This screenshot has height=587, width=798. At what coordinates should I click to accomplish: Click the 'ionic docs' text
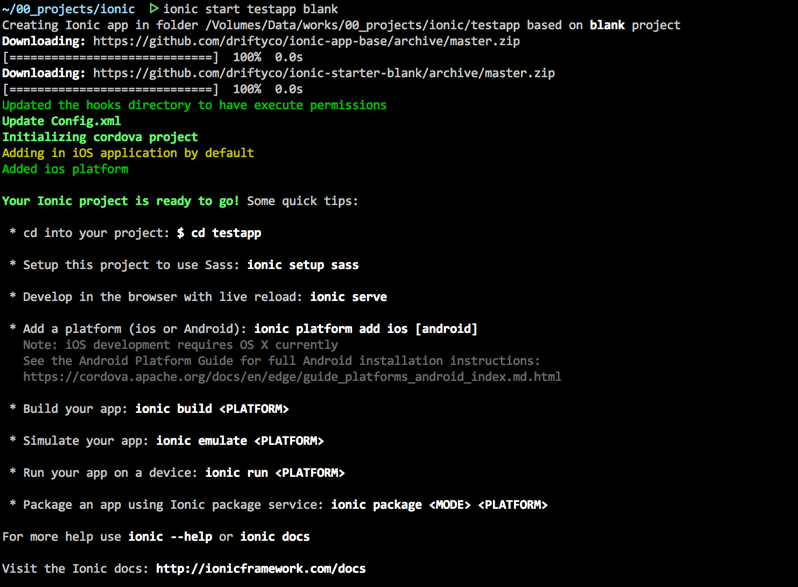[275, 537]
